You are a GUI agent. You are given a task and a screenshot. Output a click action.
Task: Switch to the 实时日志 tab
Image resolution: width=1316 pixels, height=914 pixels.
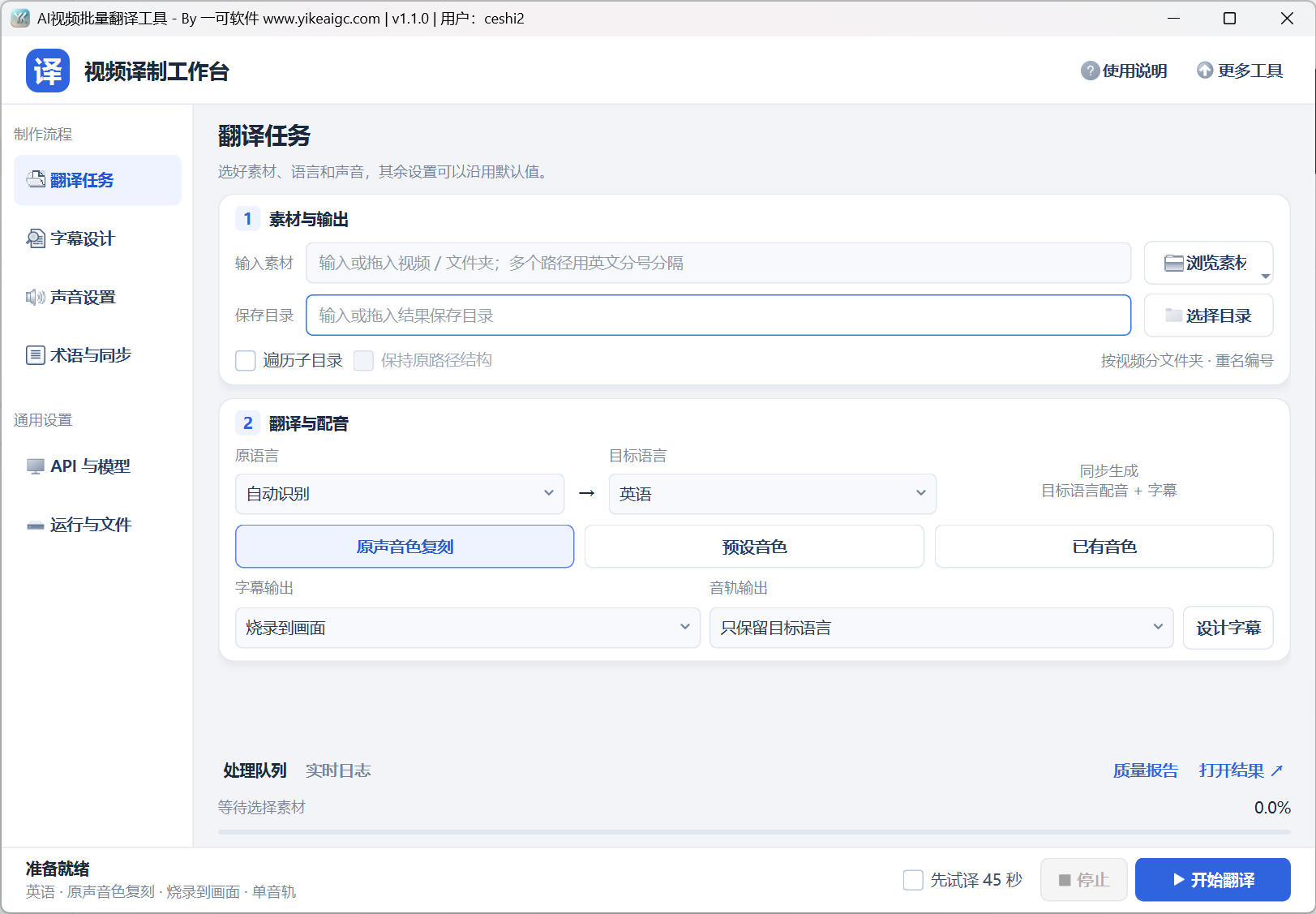[338, 770]
